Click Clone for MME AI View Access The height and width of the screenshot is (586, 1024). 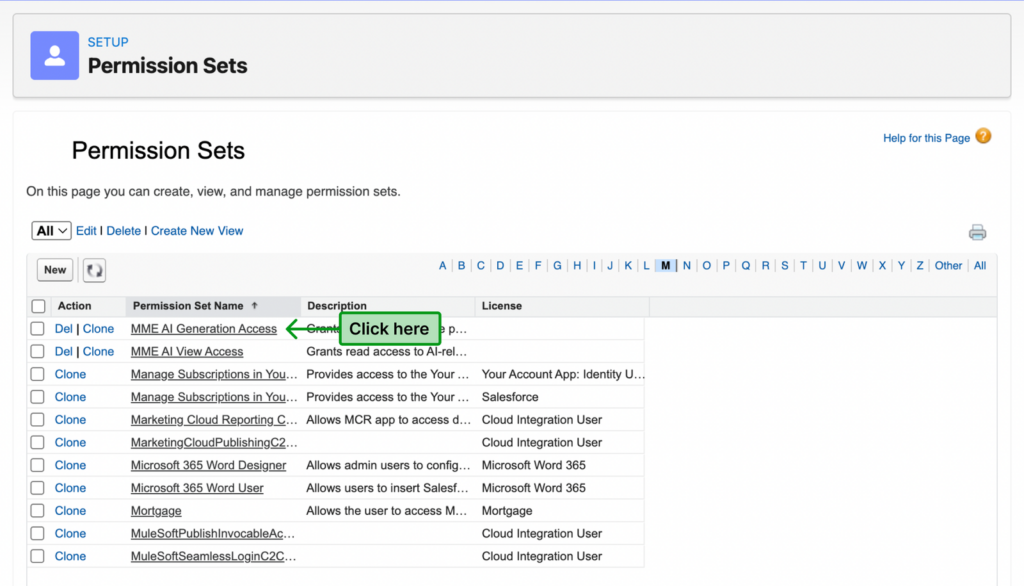(x=98, y=352)
